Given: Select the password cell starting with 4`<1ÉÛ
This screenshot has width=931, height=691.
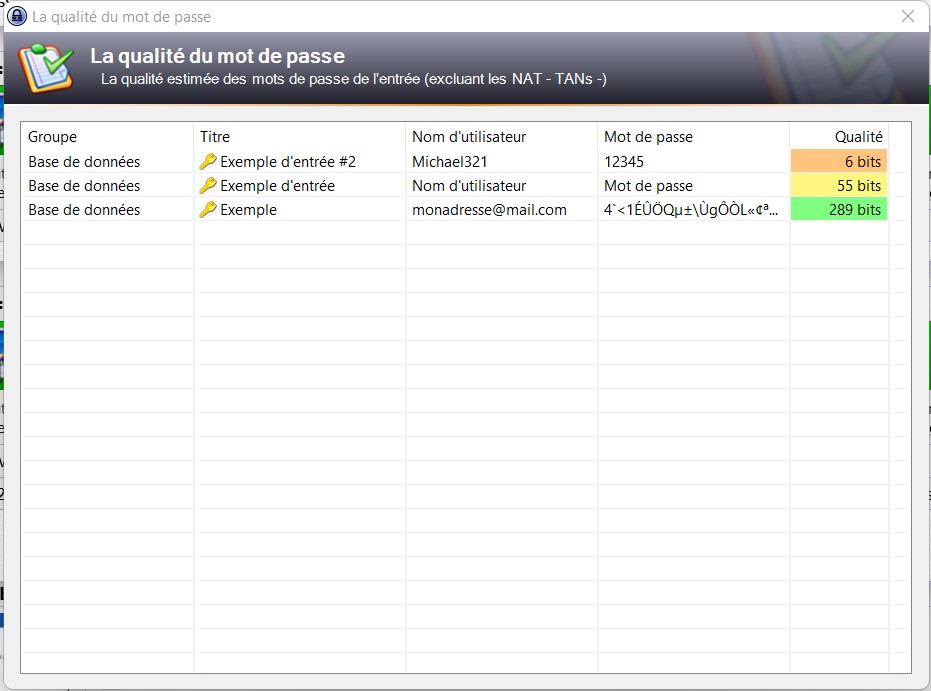Looking at the screenshot, I should coord(691,209).
